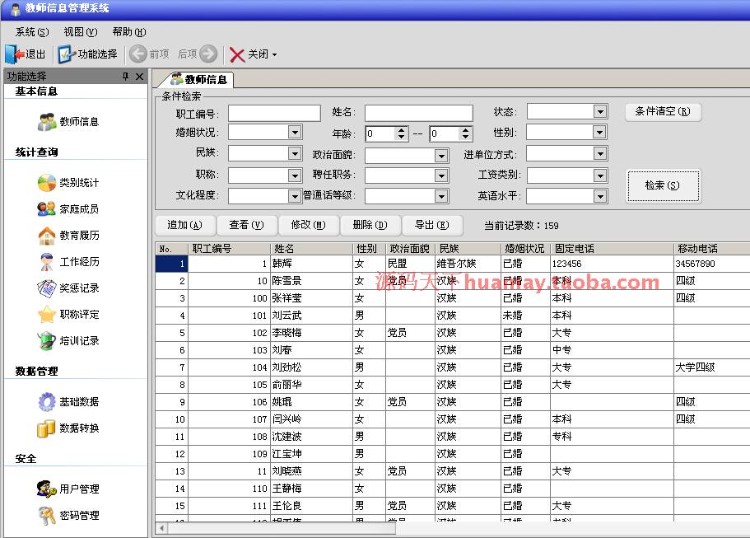The width and height of the screenshot is (750, 538).
Task: Open 用户管理 sidebar icon
Action: (x=47, y=489)
